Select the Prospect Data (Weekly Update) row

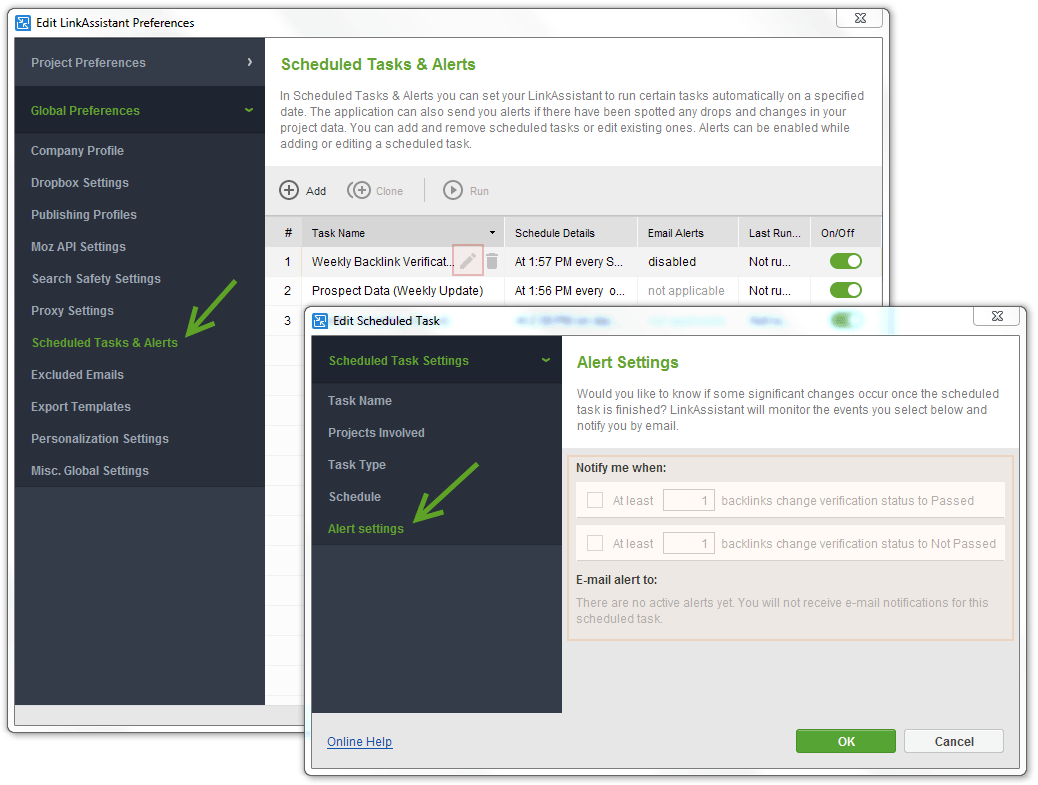[x=573, y=291]
